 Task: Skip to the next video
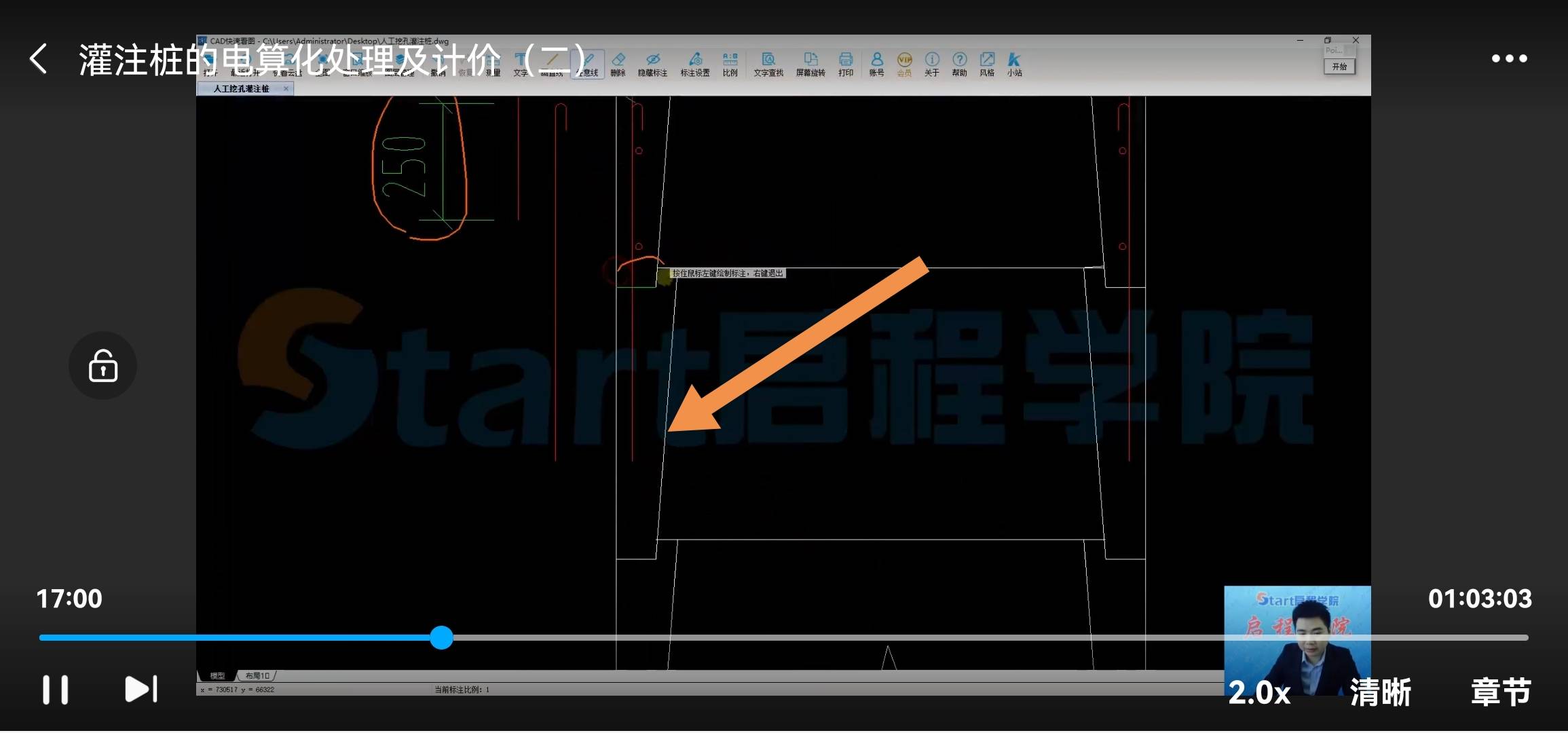(x=141, y=690)
